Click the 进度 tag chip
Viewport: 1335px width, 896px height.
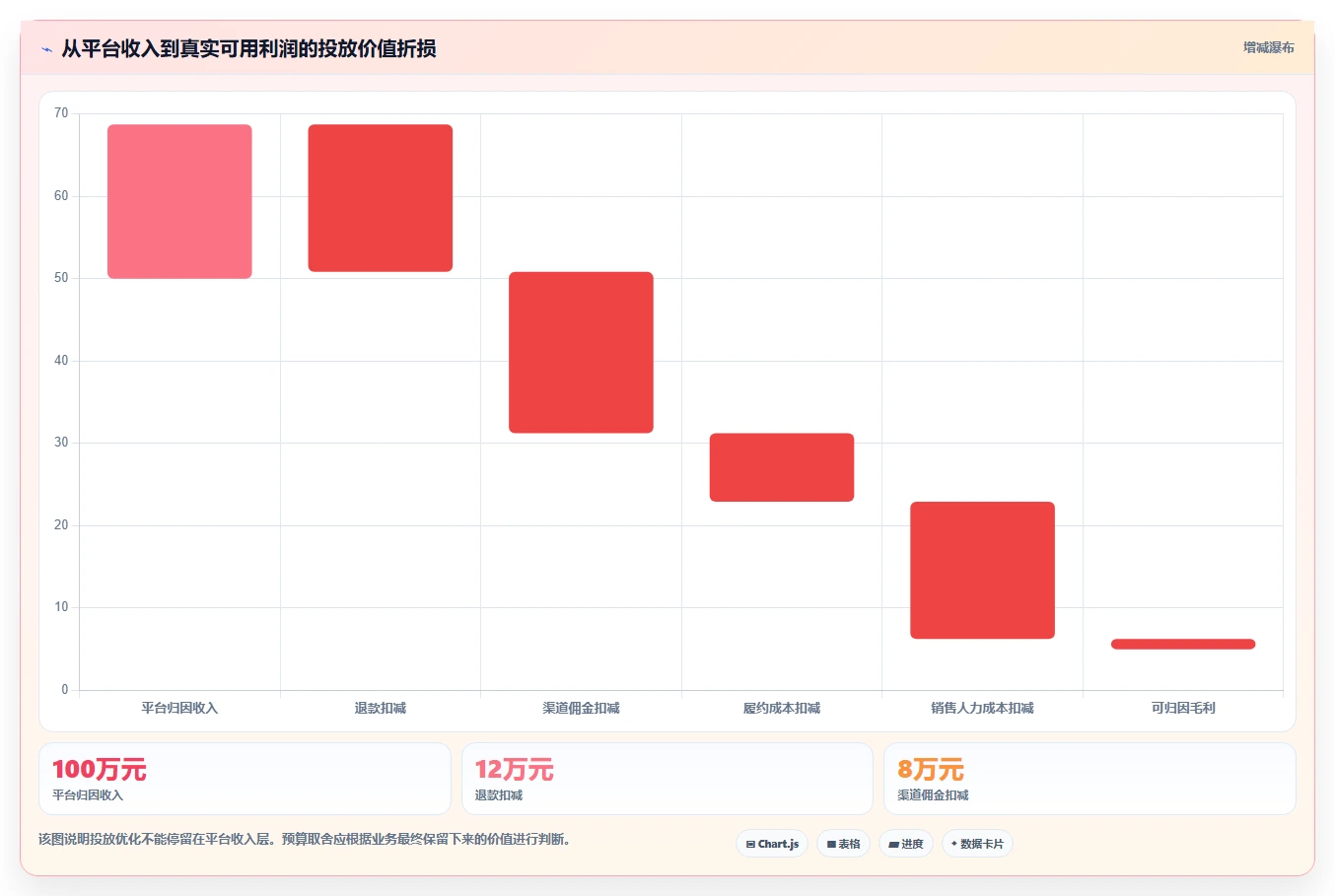click(906, 844)
